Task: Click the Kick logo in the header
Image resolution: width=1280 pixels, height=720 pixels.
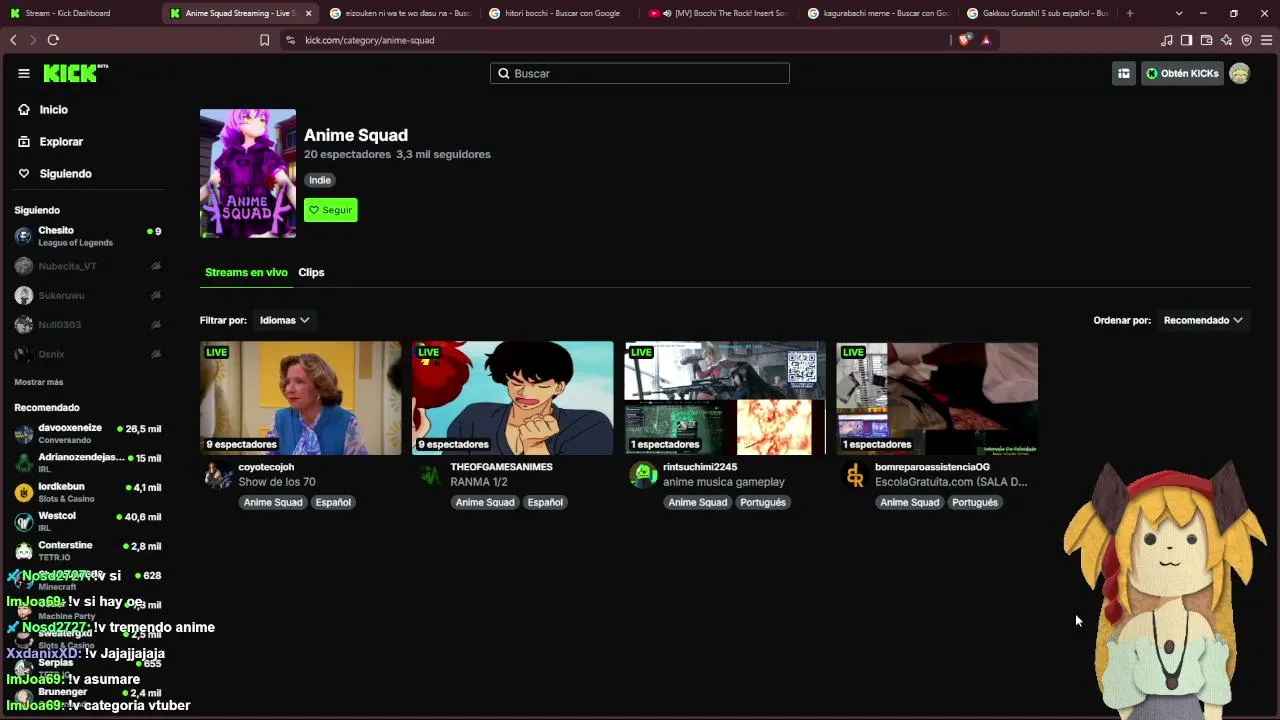Action: click(75, 73)
